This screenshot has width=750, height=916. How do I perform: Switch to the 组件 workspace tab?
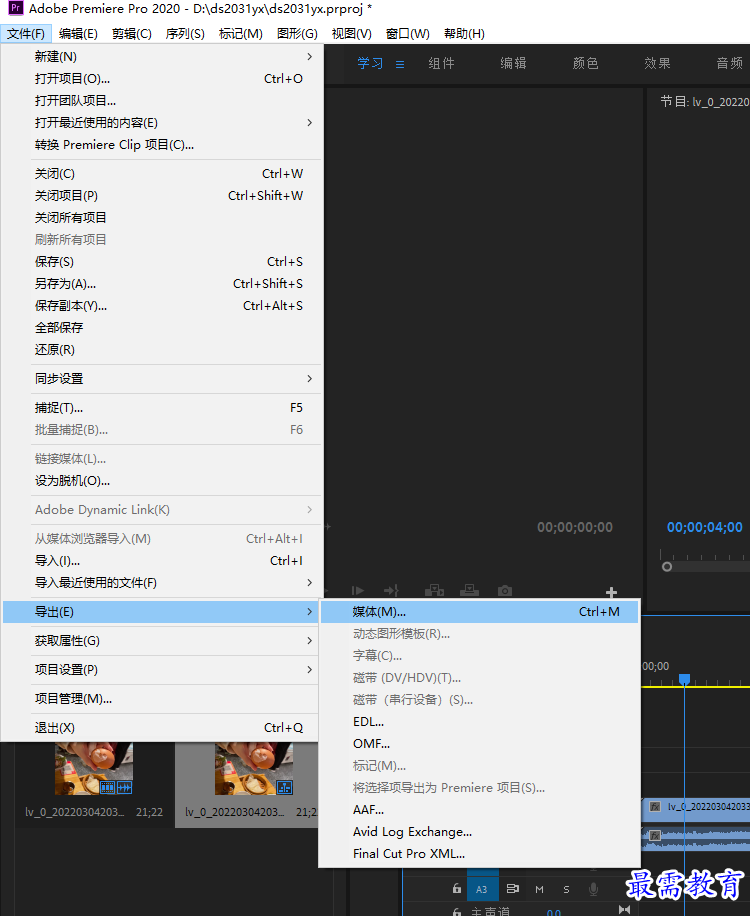click(442, 63)
